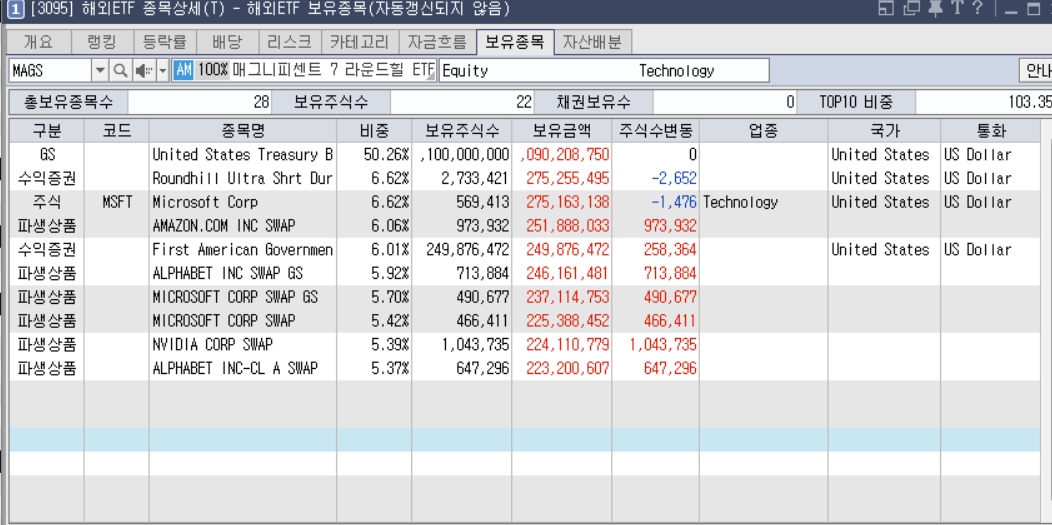
Task: Click the 5.42% weight cell
Action: pos(374,320)
